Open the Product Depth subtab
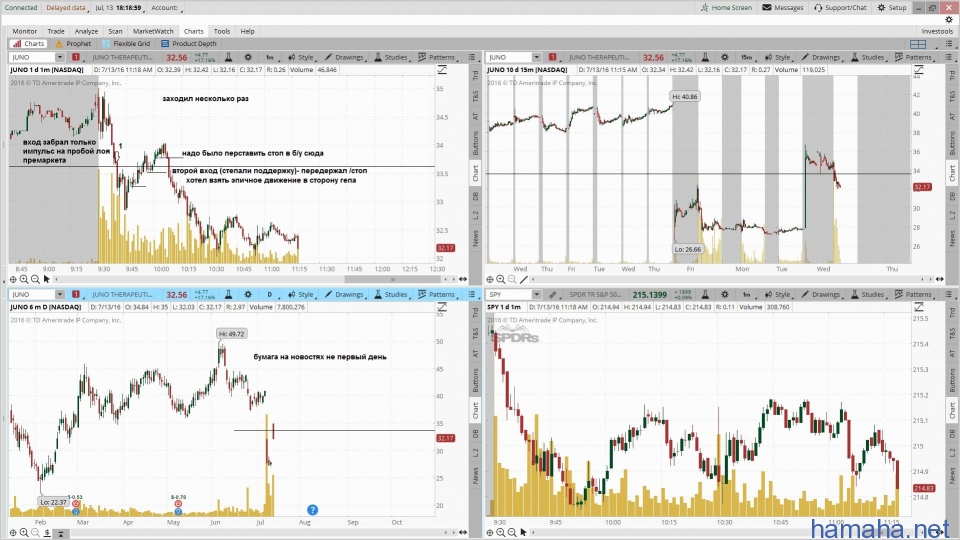Viewport: 960px width, 540px height. pos(189,43)
